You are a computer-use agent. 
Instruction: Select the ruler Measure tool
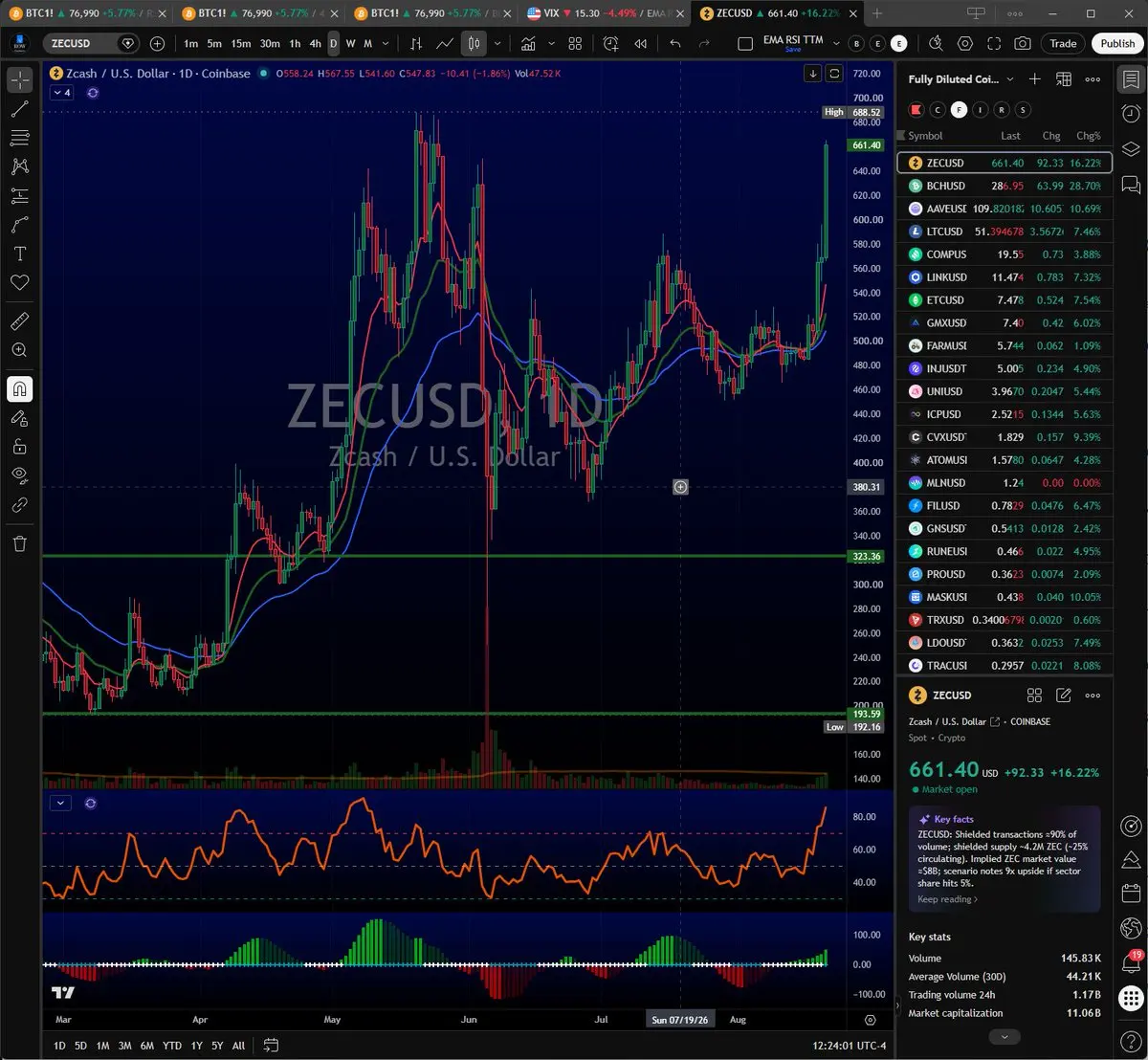coord(19,321)
